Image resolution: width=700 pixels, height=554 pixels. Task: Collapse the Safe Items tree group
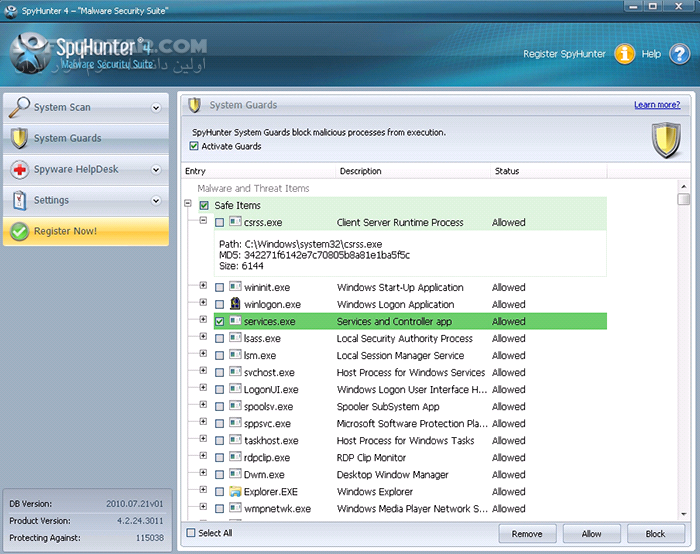[x=188, y=204]
